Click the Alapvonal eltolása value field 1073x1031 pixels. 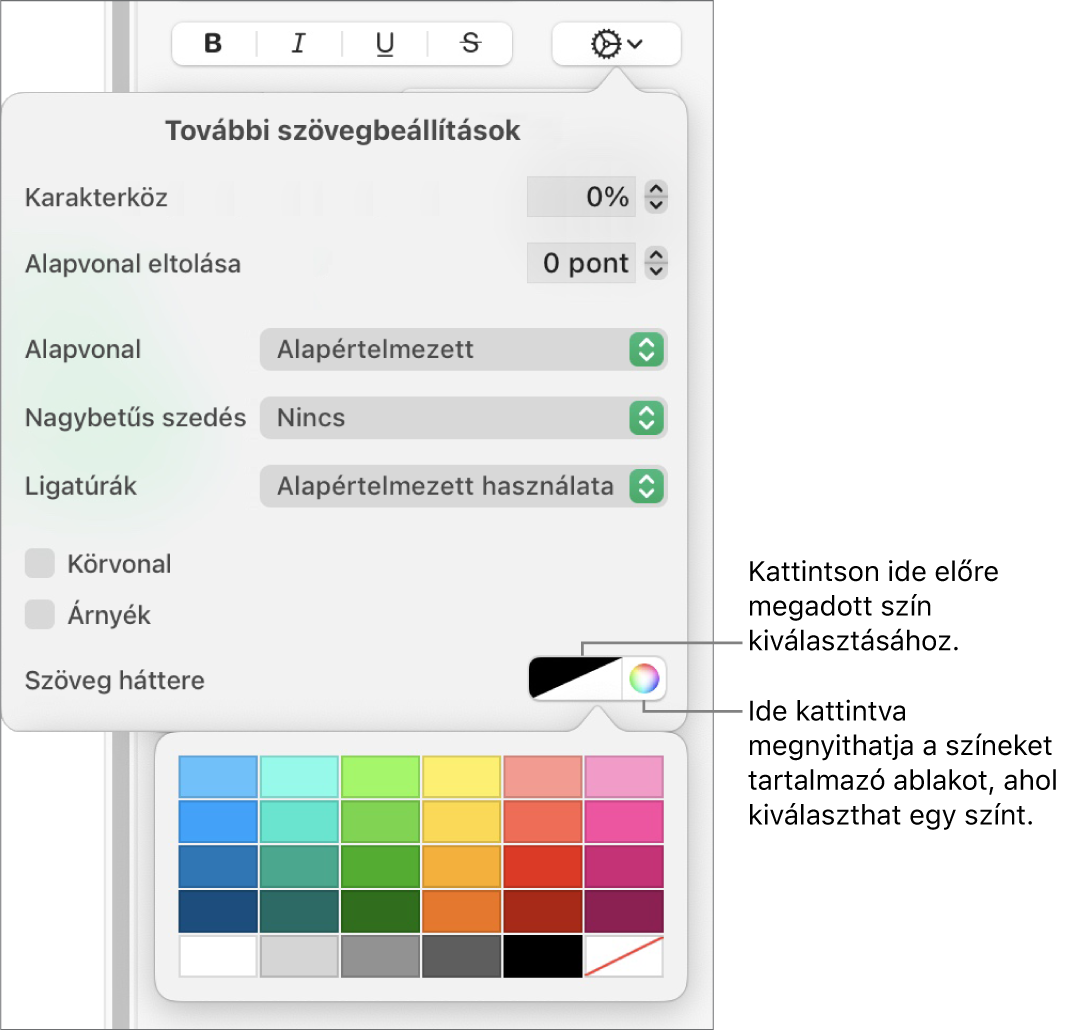581,263
